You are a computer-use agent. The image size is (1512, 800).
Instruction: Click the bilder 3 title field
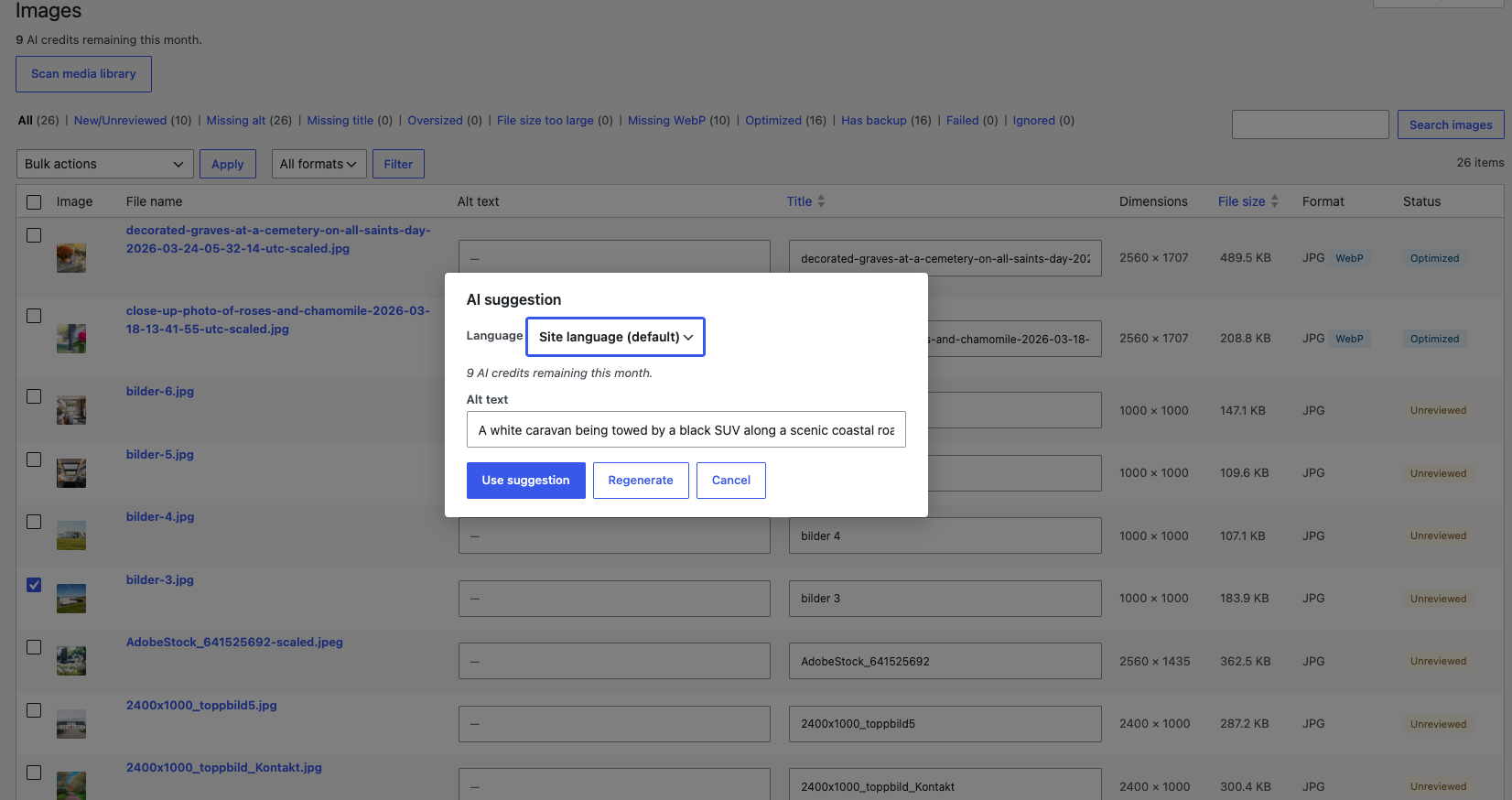(945, 599)
